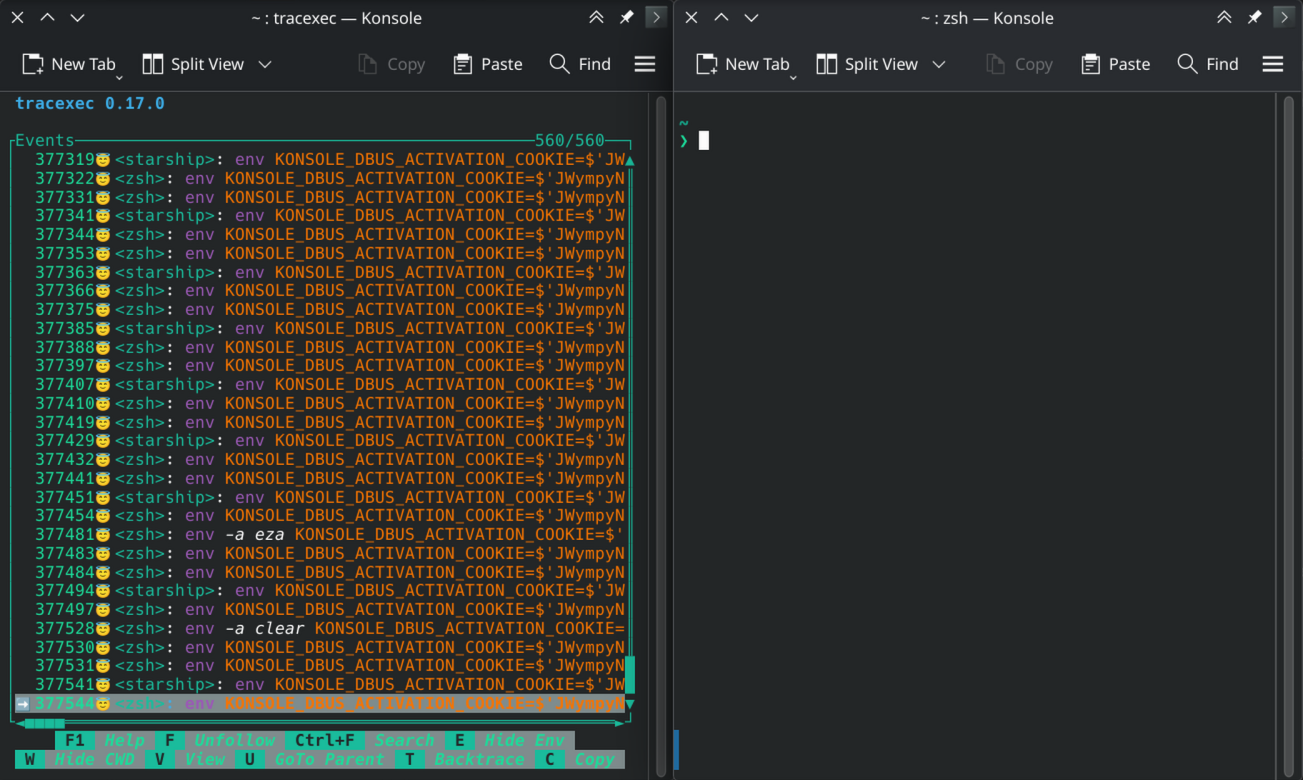This screenshot has width=1303, height=780.
Task: Click the up-chevron maximize button in the tracexec title bar
Action: click(47, 17)
